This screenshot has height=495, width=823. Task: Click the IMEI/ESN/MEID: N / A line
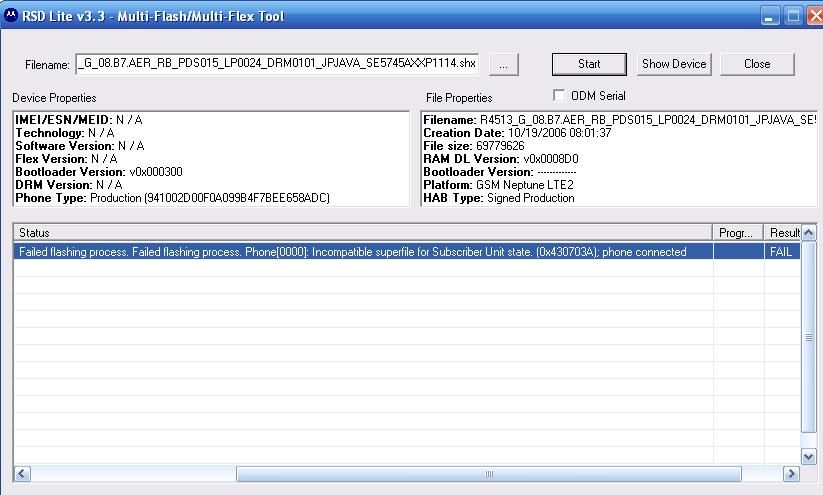coord(79,120)
